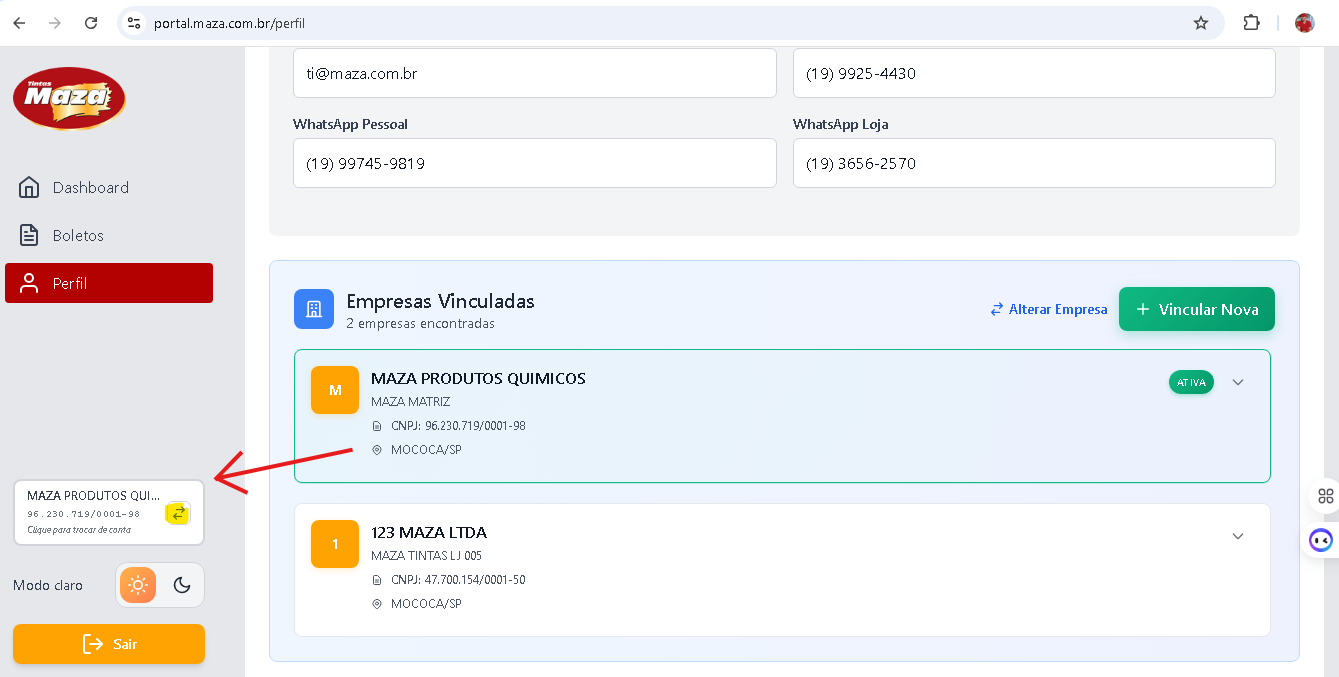1339x677 pixels.
Task: Switch to dark mode with the moon toggle
Action: pos(182,585)
